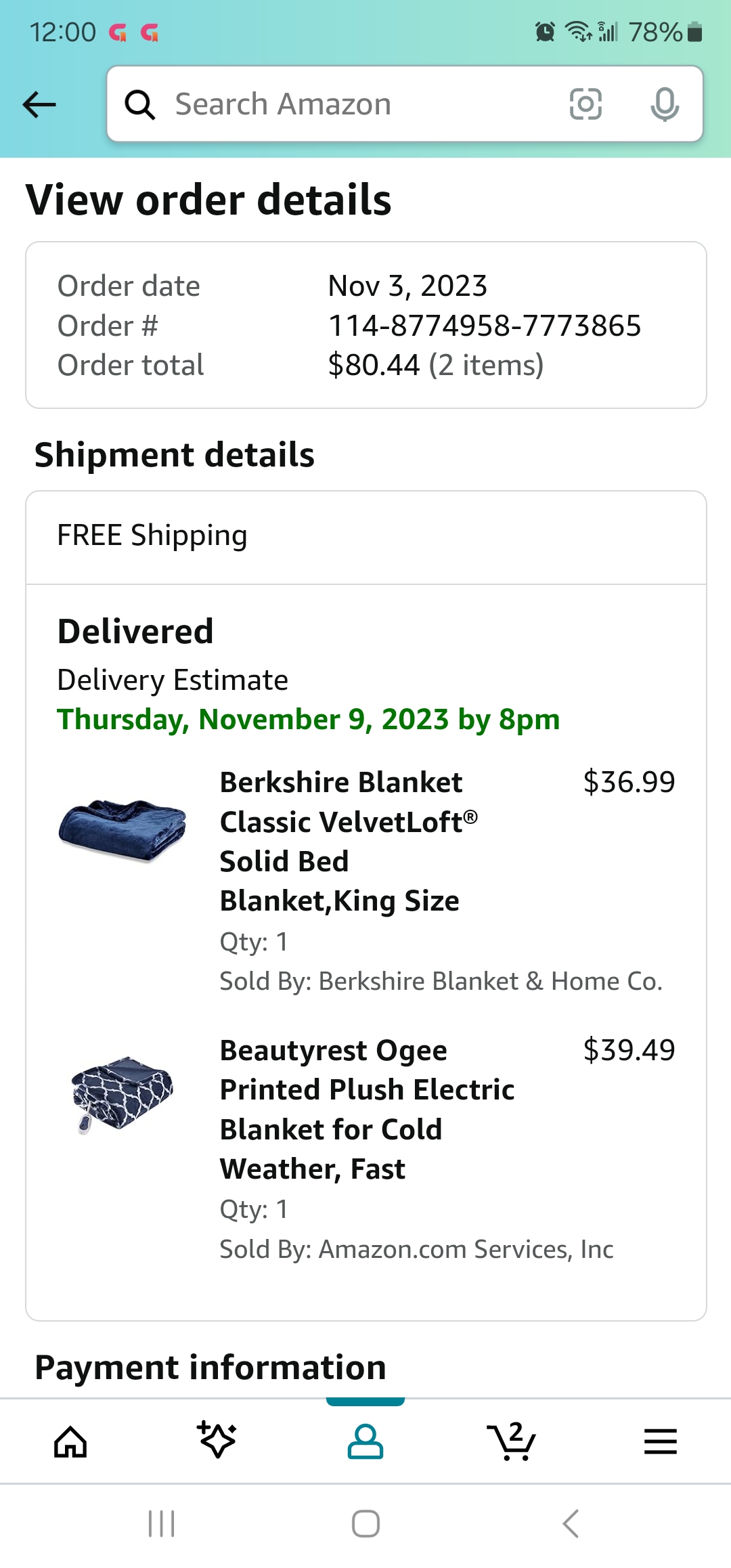Open the profile account tab
Viewport: 731px width, 1568px height.
click(365, 1441)
